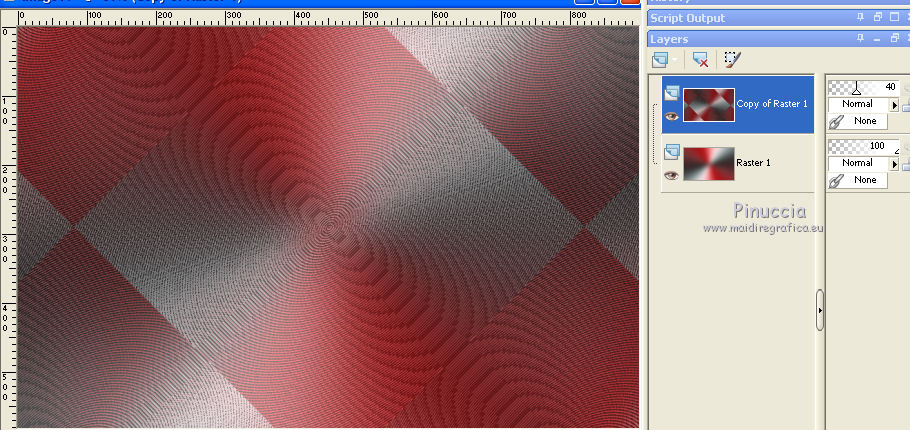This screenshot has width=910, height=430.
Task: Restore the Script Output panel
Action: [878, 17]
